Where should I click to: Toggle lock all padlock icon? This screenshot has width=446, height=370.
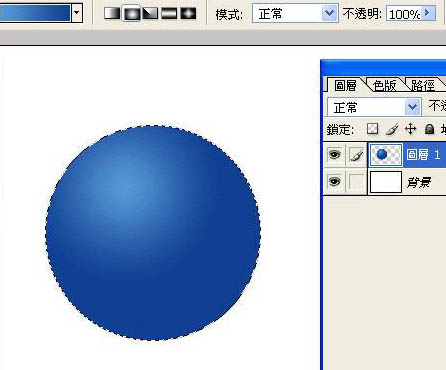coord(430,129)
